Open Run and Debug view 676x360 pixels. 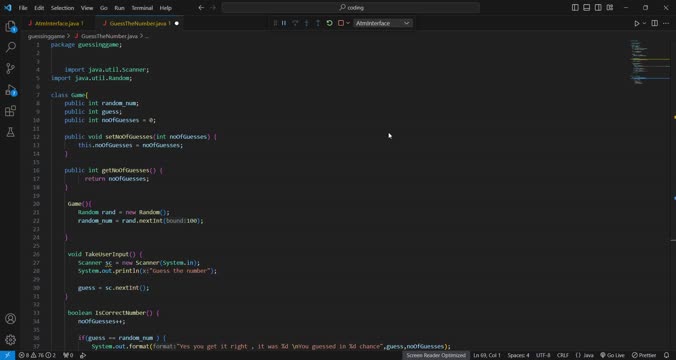pos(10,90)
